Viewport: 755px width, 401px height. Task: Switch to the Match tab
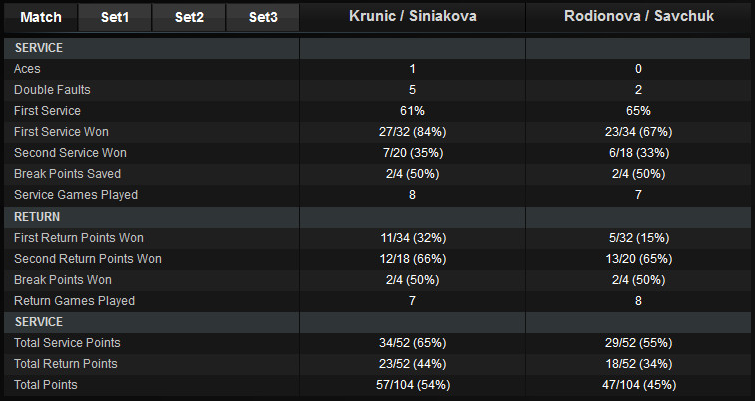41,17
